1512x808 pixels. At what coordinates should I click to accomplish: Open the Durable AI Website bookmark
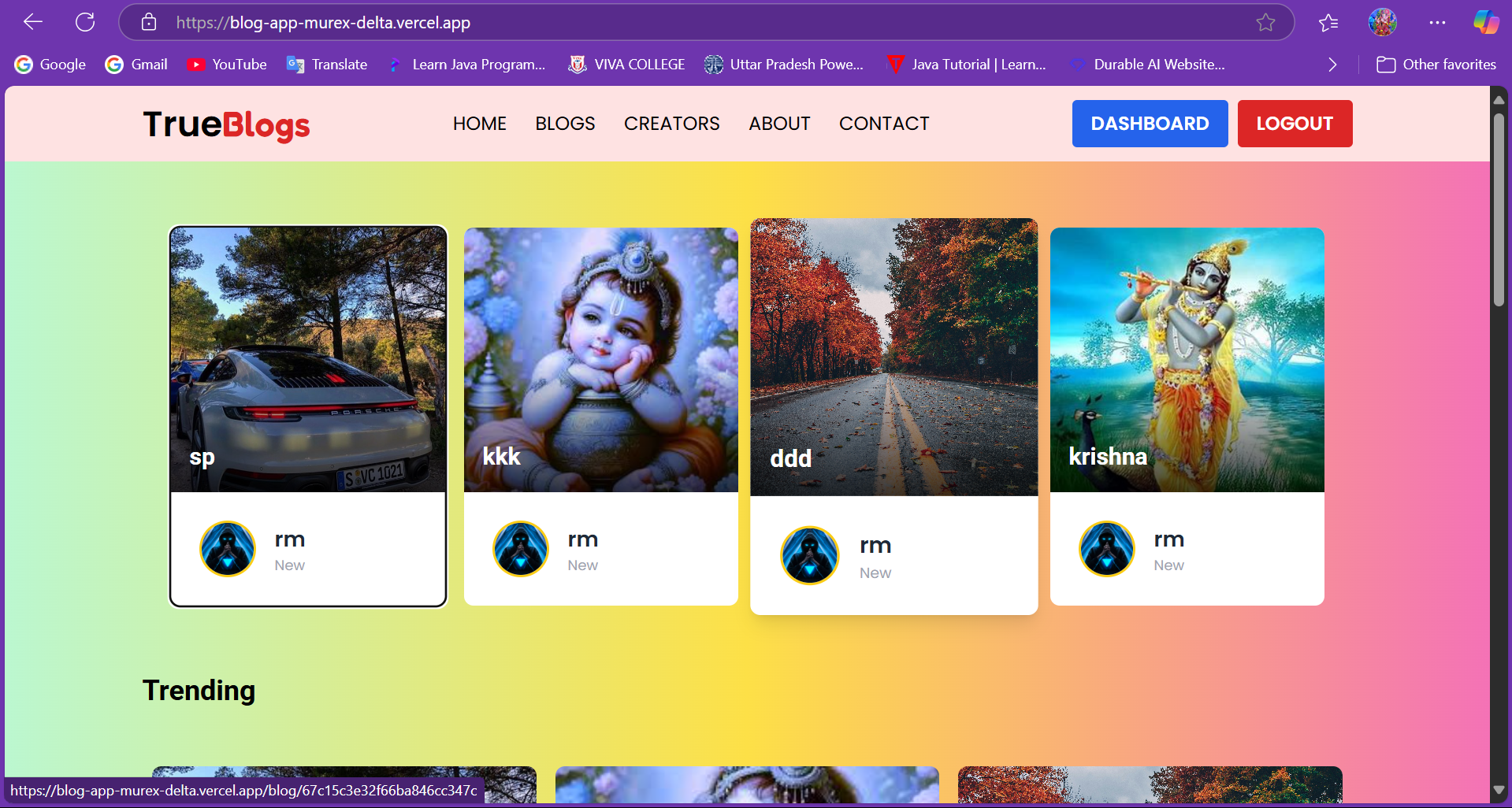pos(1147,65)
